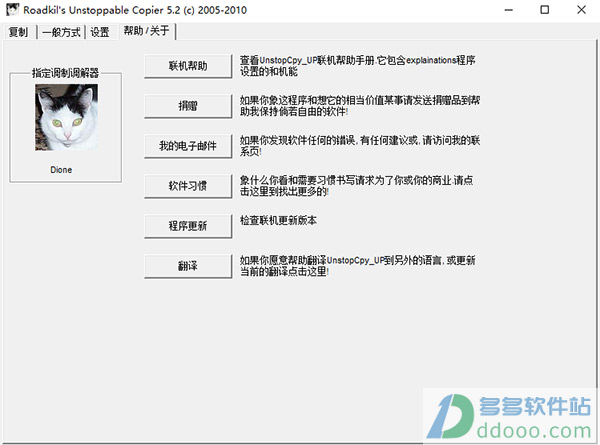Click the 软件习惯 button

[x=188, y=186]
